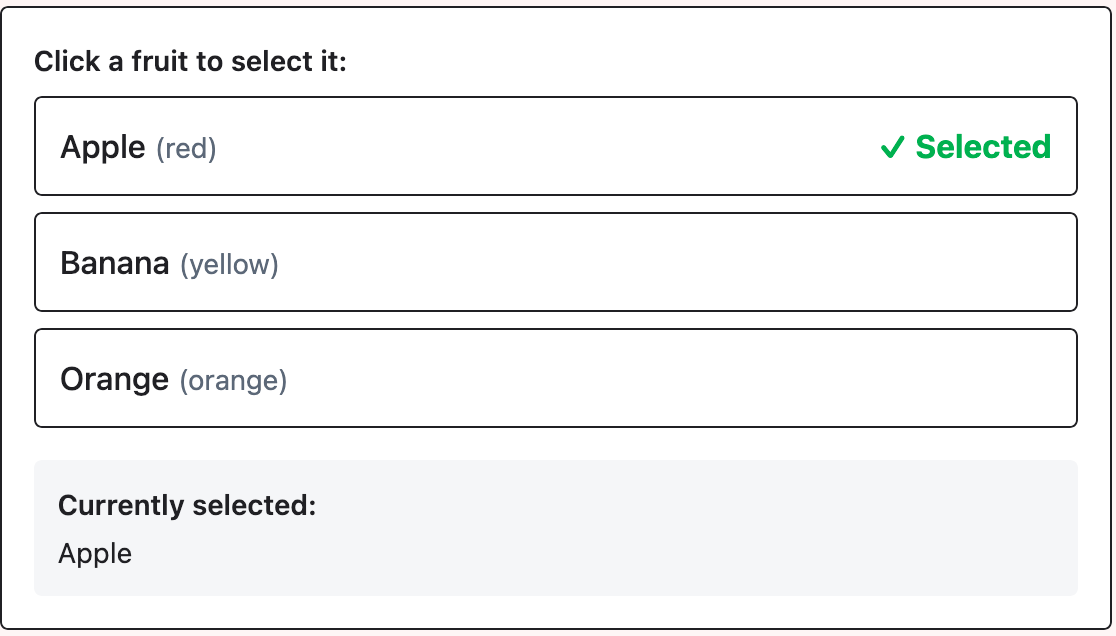Viewport: 1116px width, 636px height.
Task: Click the empty right side of the Orange row
Action: (850, 378)
